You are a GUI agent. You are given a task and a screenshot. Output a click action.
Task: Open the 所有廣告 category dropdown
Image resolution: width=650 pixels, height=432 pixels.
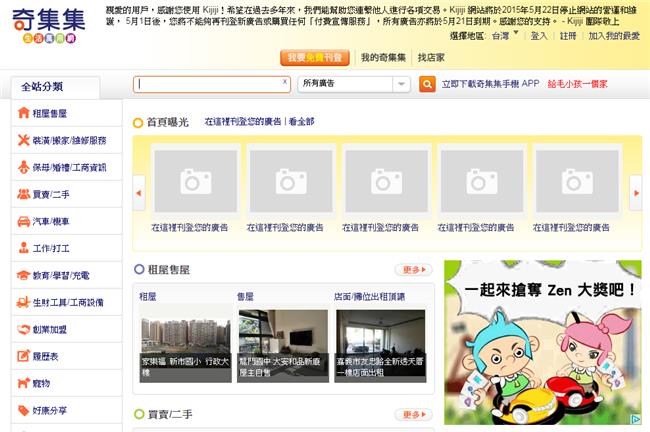pos(354,84)
